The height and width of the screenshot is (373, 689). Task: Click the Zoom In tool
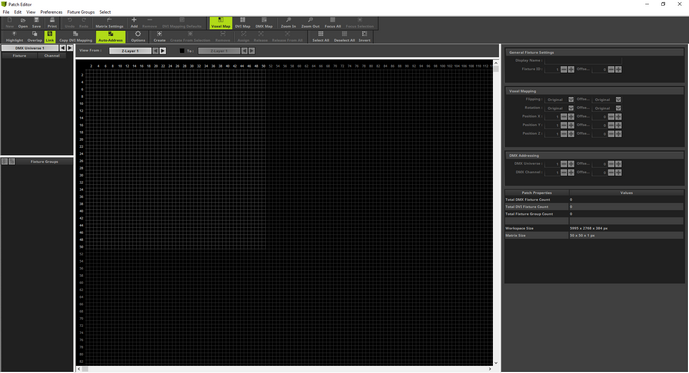coord(288,23)
